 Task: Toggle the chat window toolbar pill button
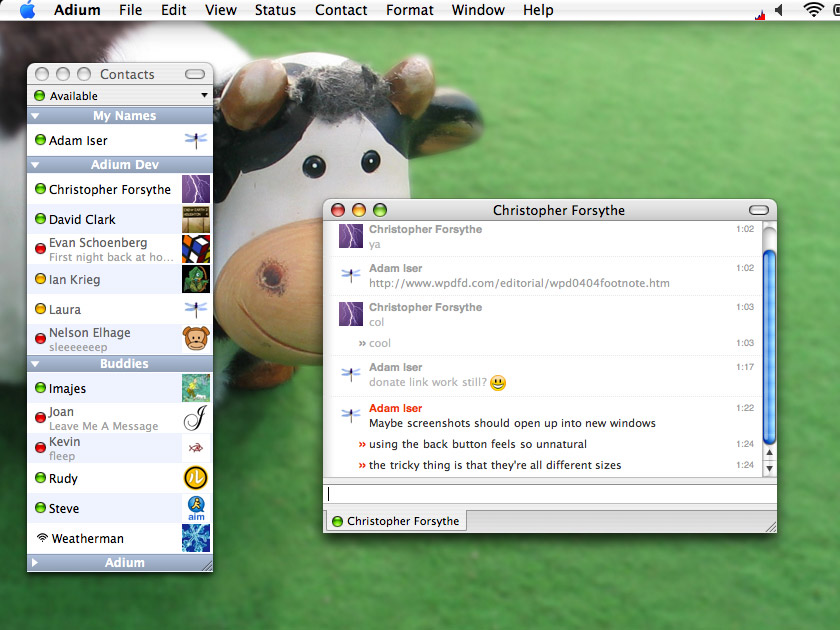click(759, 210)
